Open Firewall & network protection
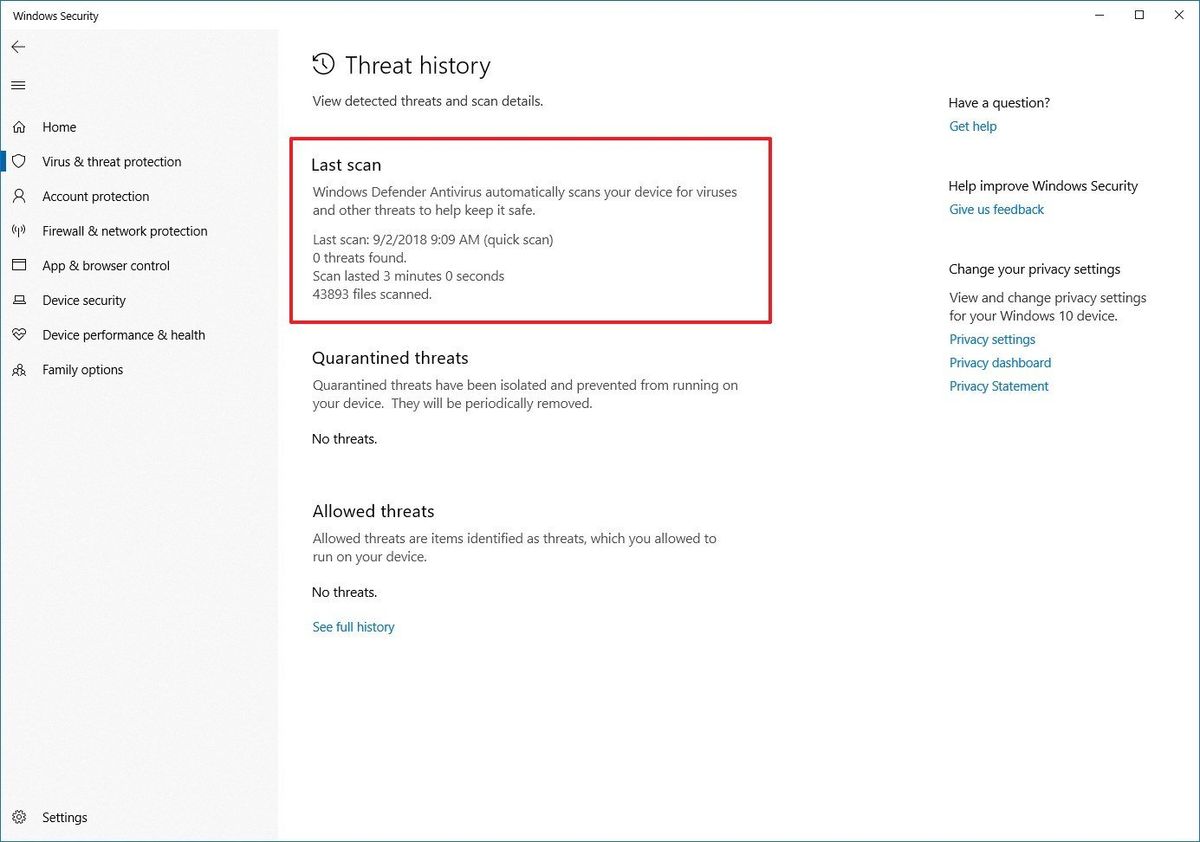This screenshot has width=1200, height=842. tap(123, 231)
